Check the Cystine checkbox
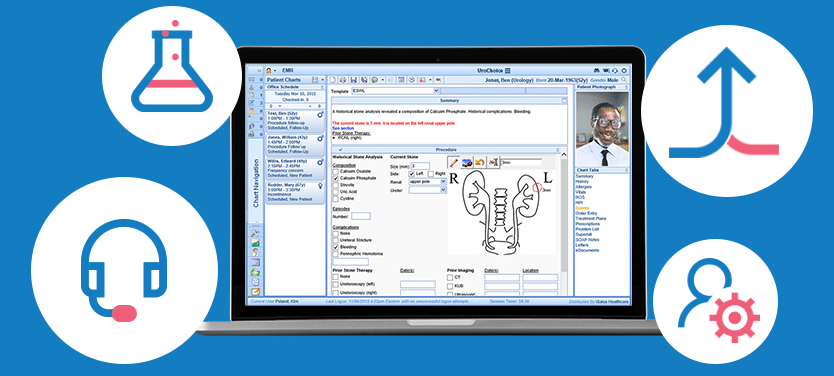The width and height of the screenshot is (834, 376). point(336,198)
